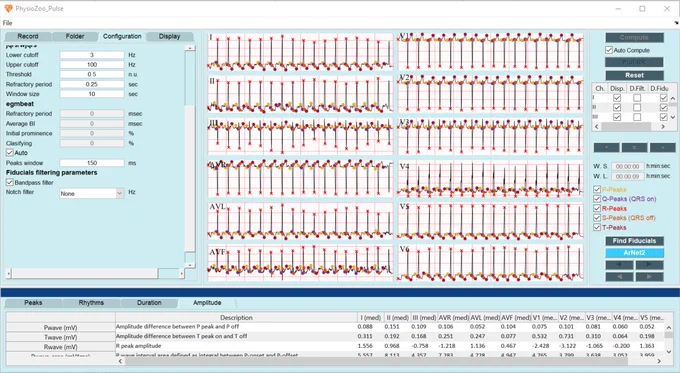Disable the Bandpass filter checkbox
The width and height of the screenshot is (680, 373).
tap(10, 183)
